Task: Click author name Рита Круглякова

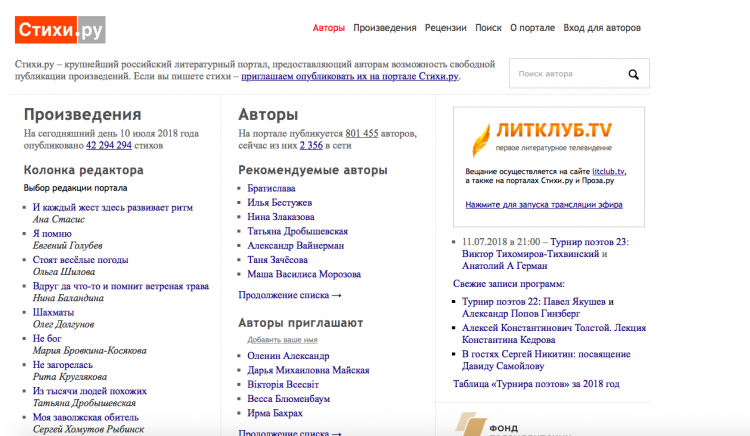Action: tap(70, 377)
